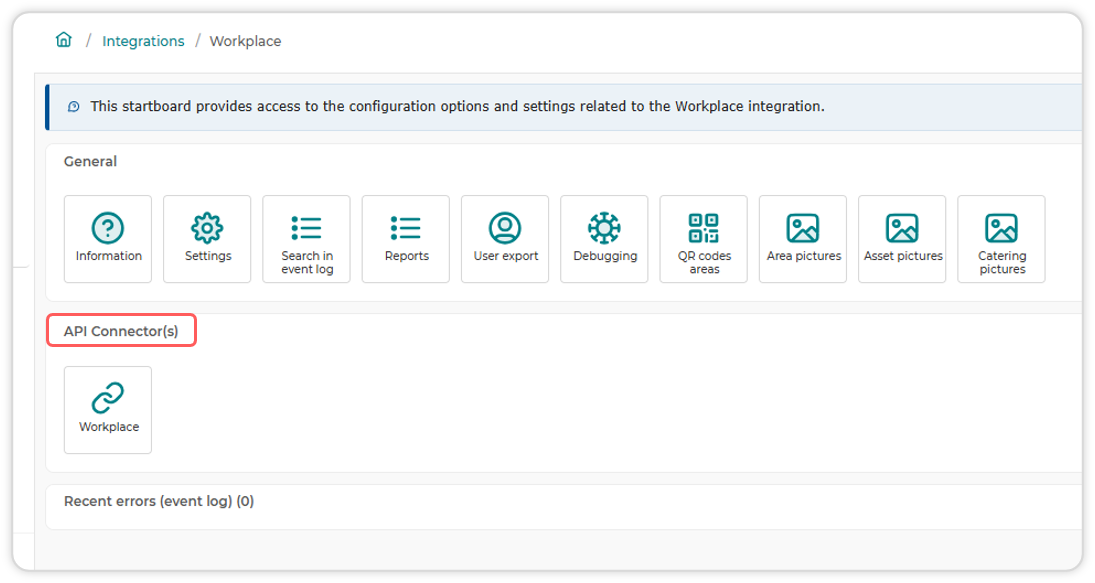Click the General section heading
Viewport: 1095px width, 583px height.
(90, 161)
